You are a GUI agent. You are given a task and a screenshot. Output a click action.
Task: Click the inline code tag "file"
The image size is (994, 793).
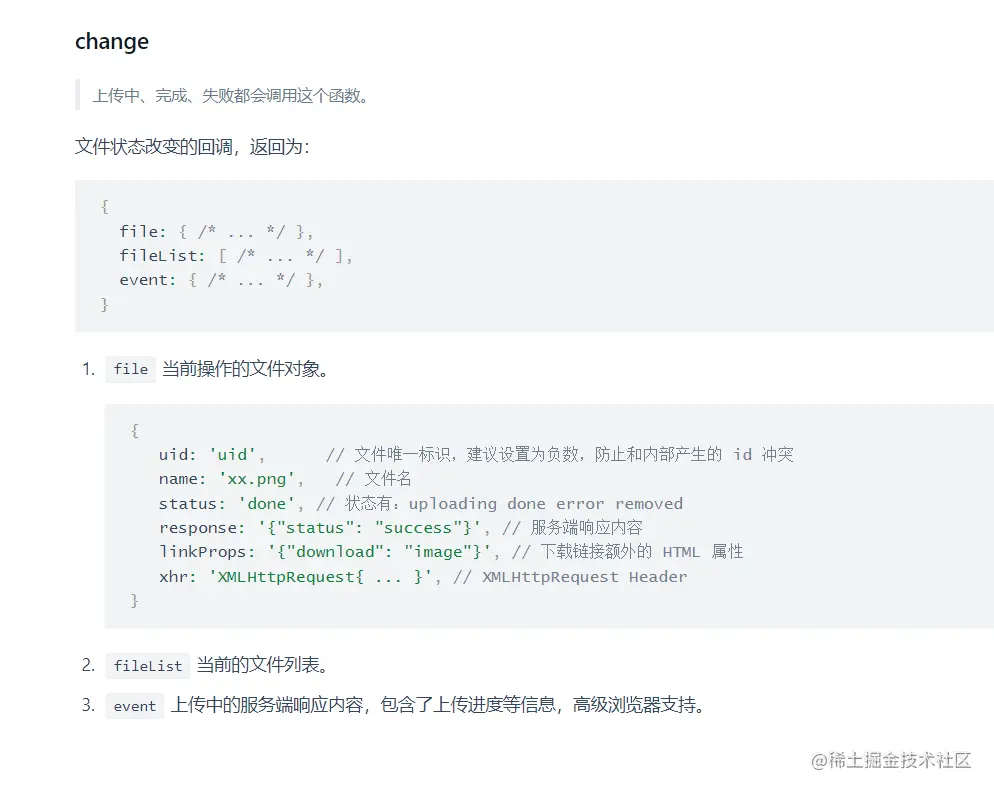pyautogui.click(x=131, y=369)
